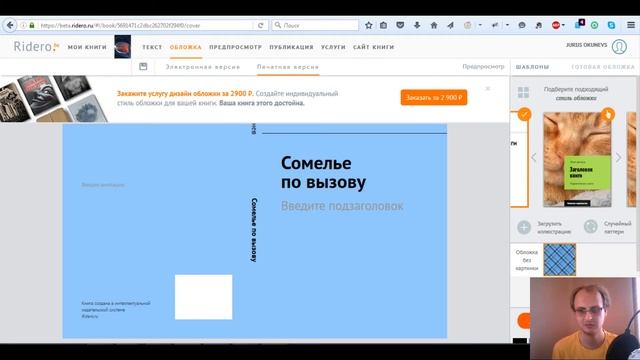Viewport: 640px width, 360px height.
Task: Switch to Электронная версия cover
Action: [x=203, y=67]
